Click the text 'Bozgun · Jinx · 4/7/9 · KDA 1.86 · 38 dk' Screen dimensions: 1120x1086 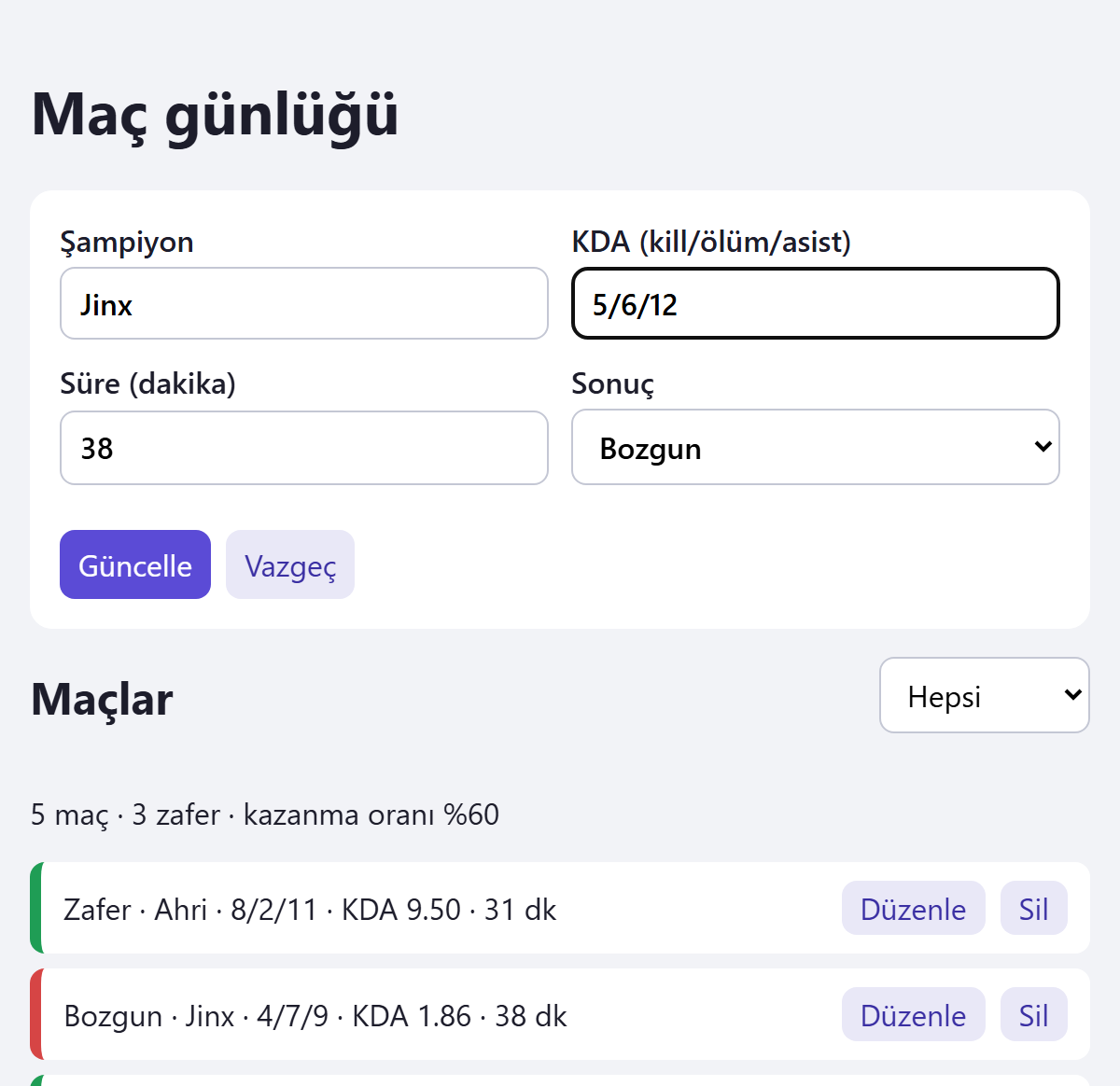pos(315,1015)
